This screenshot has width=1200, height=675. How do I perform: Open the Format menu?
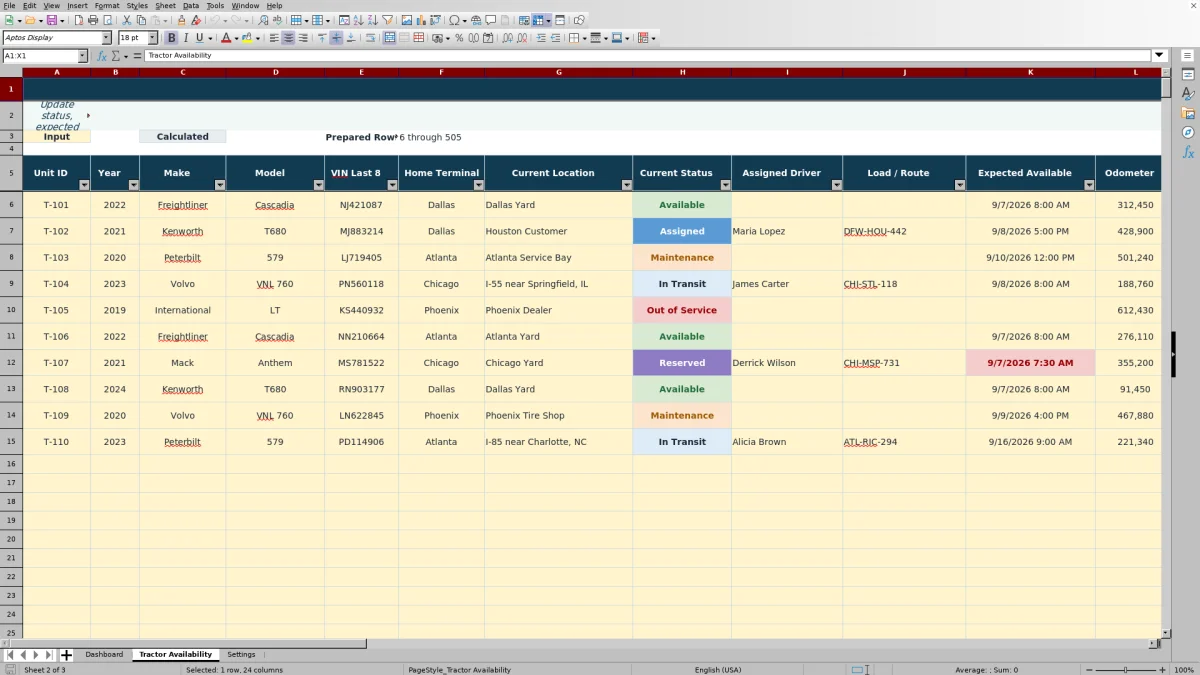[x=107, y=6]
